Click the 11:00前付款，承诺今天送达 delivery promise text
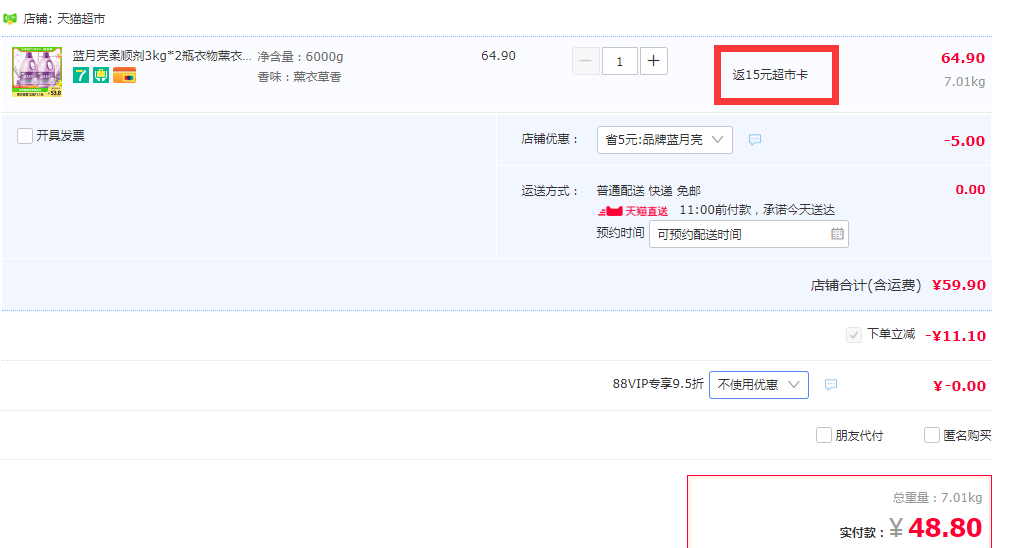This screenshot has width=1014, height=548. pyautogui.click(x=757, y=210)
